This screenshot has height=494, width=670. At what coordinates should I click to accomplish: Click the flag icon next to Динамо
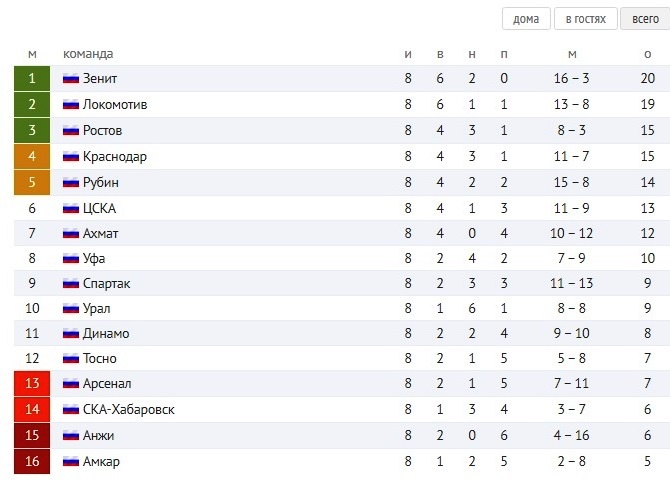(71, 333)
